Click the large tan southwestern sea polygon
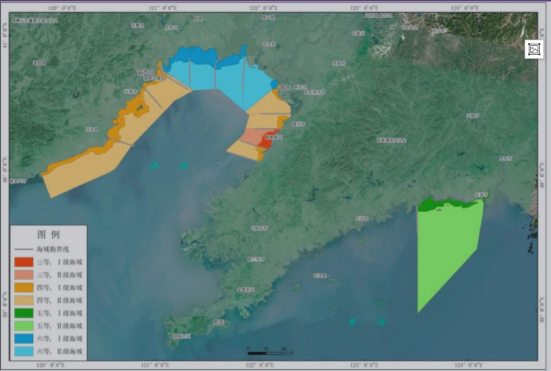The image size is (551, 371). [83, 172]
